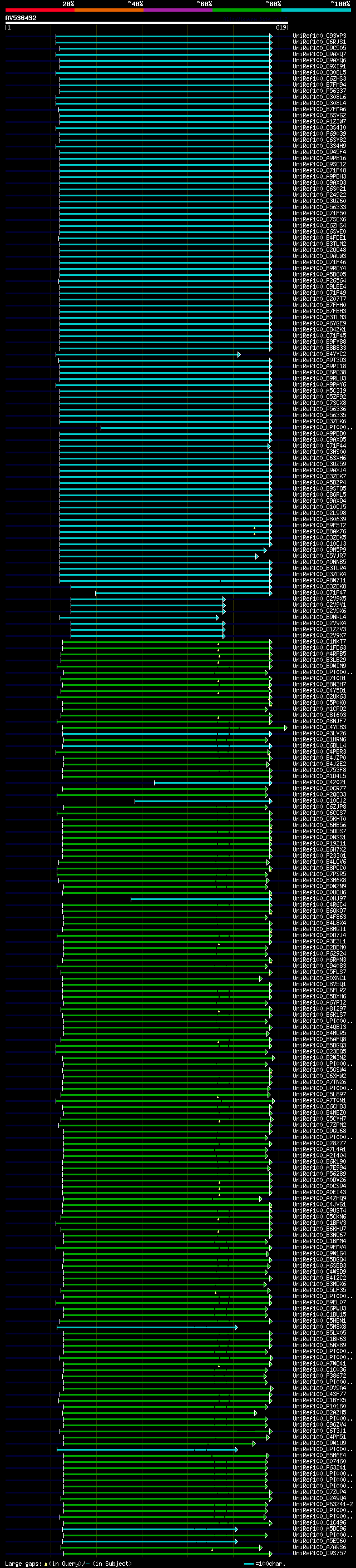Click the purple ~60% legend color segment

[177, 10]
